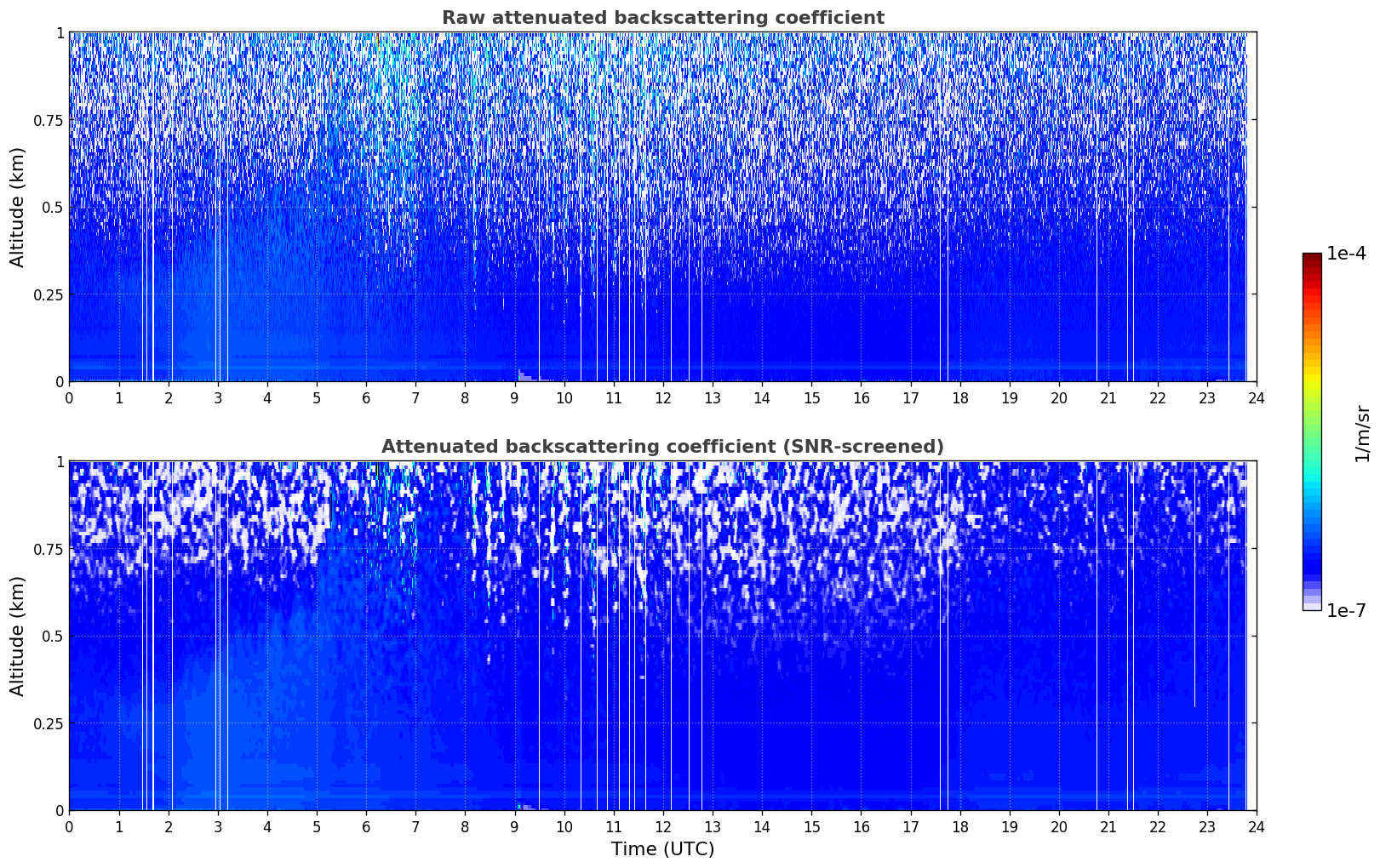The width and height of the screenshot is (1380, 868).
Task: Click hour tick "3" under the upper plot
Action: 218,397
